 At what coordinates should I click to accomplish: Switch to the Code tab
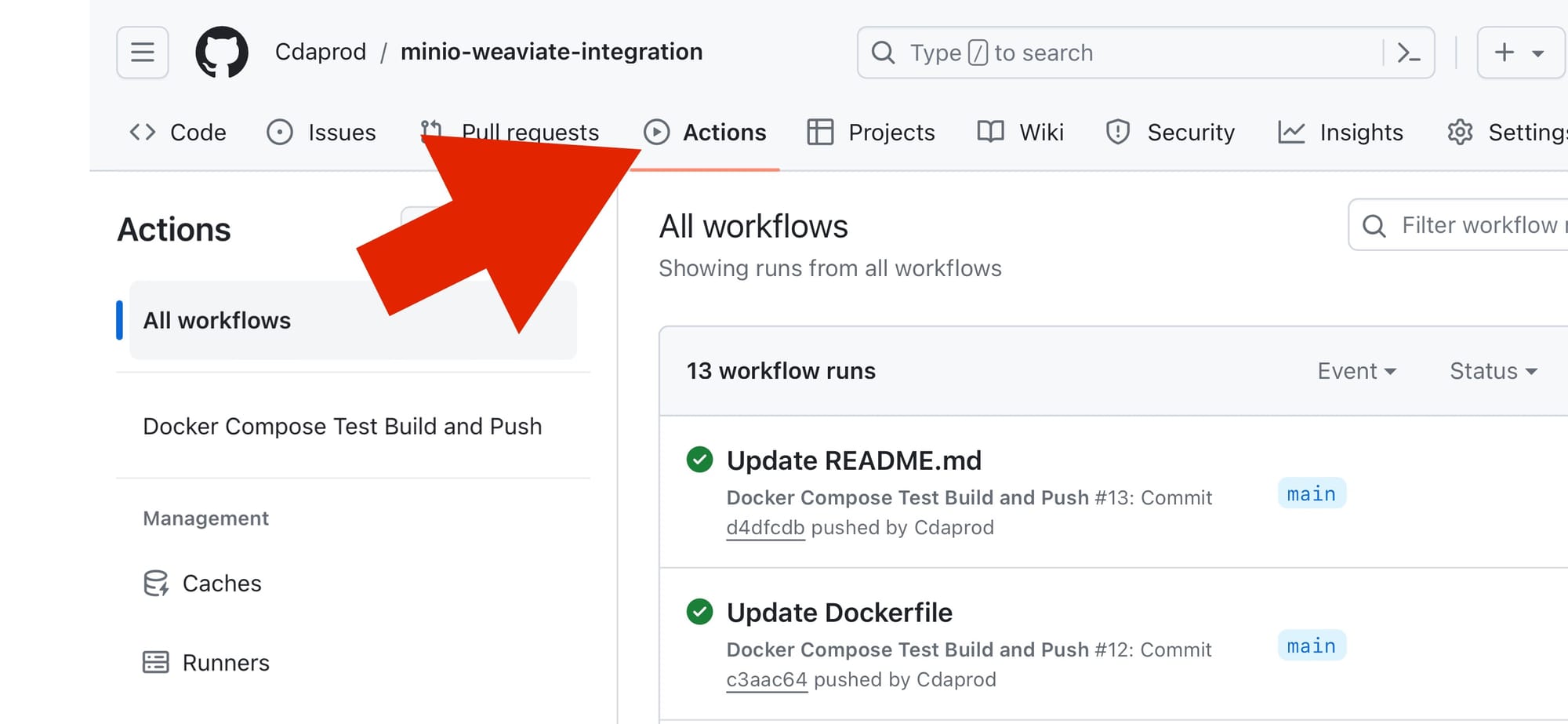[x=178, y=133]
